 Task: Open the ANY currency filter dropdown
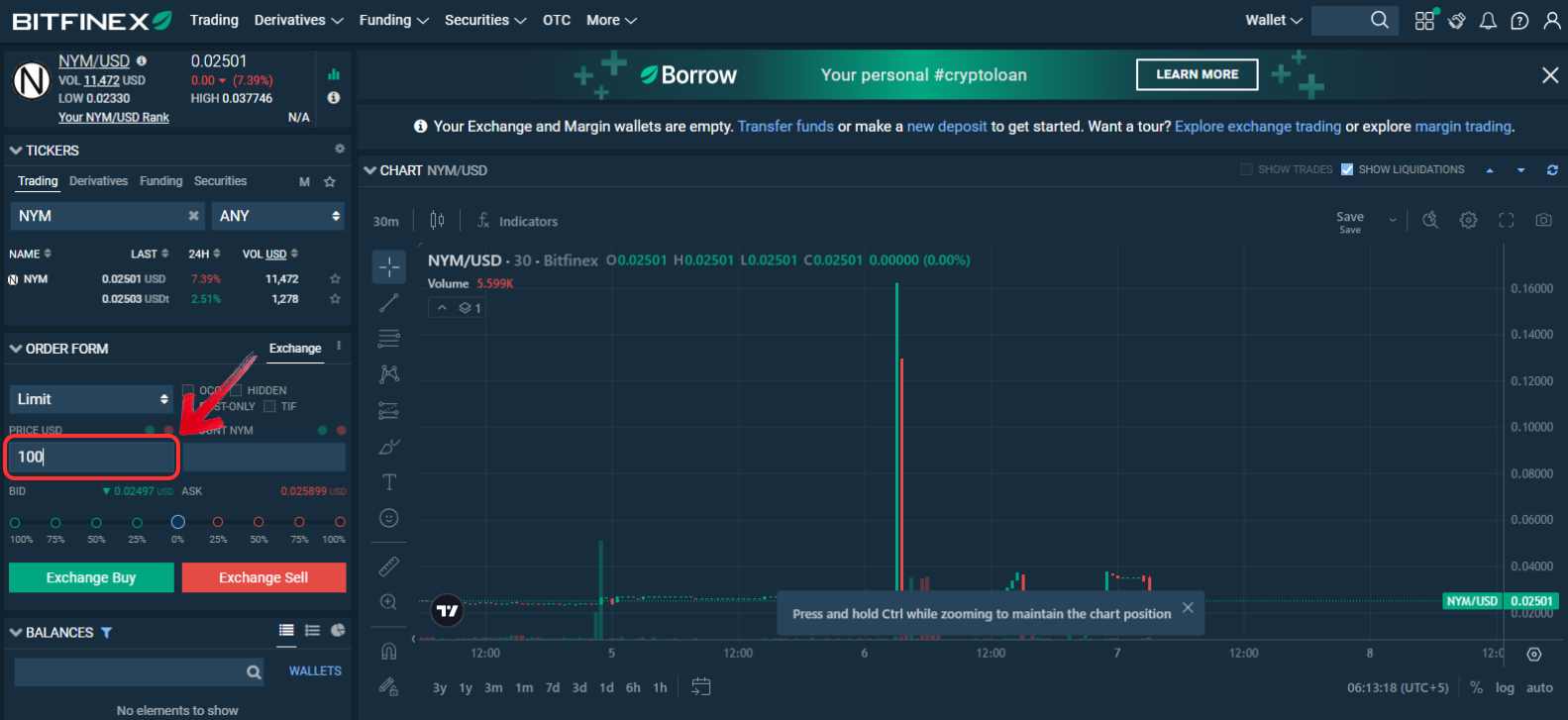point(278,216)
